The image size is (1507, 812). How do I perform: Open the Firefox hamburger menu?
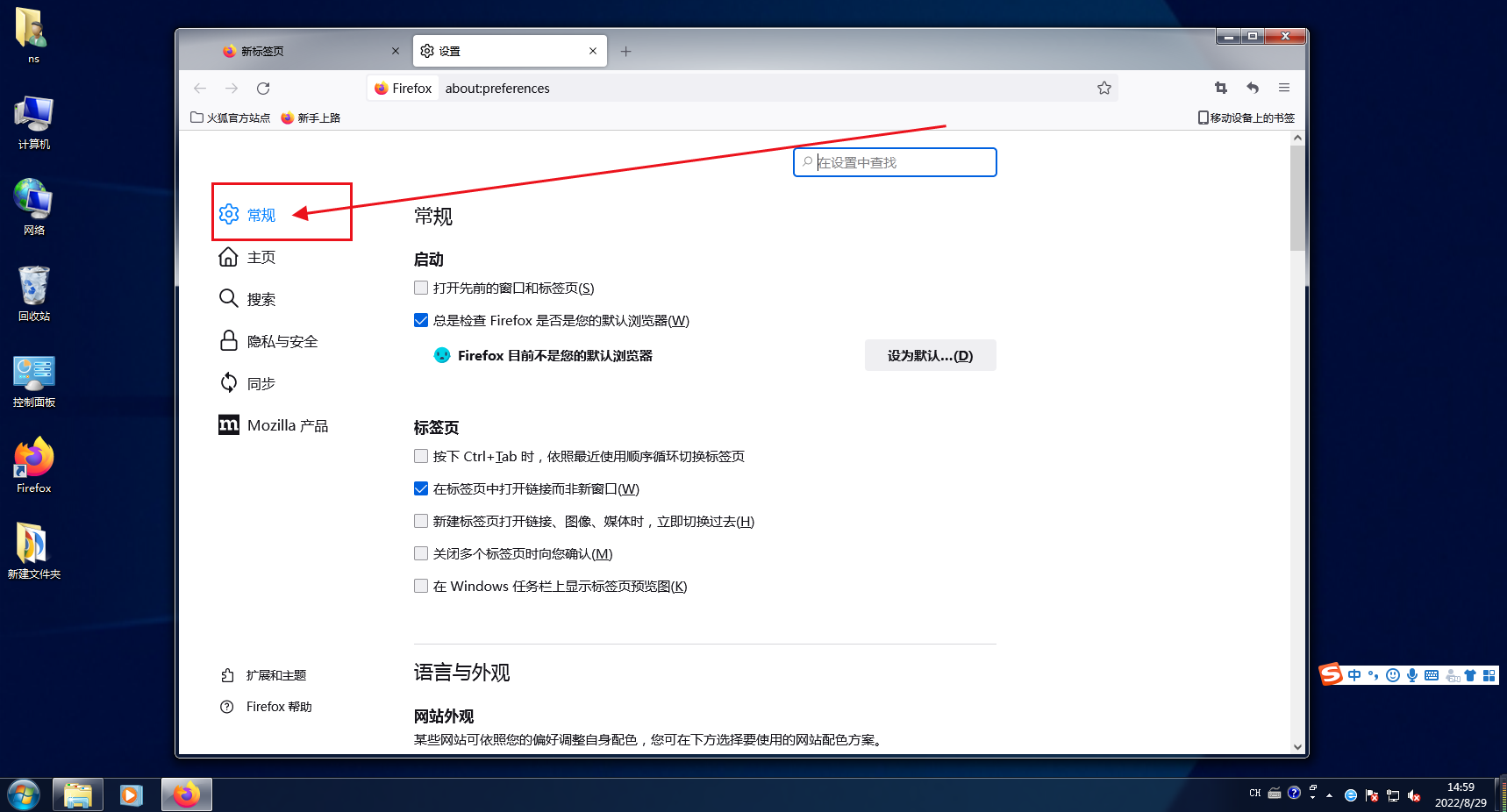click(1284, 88)
